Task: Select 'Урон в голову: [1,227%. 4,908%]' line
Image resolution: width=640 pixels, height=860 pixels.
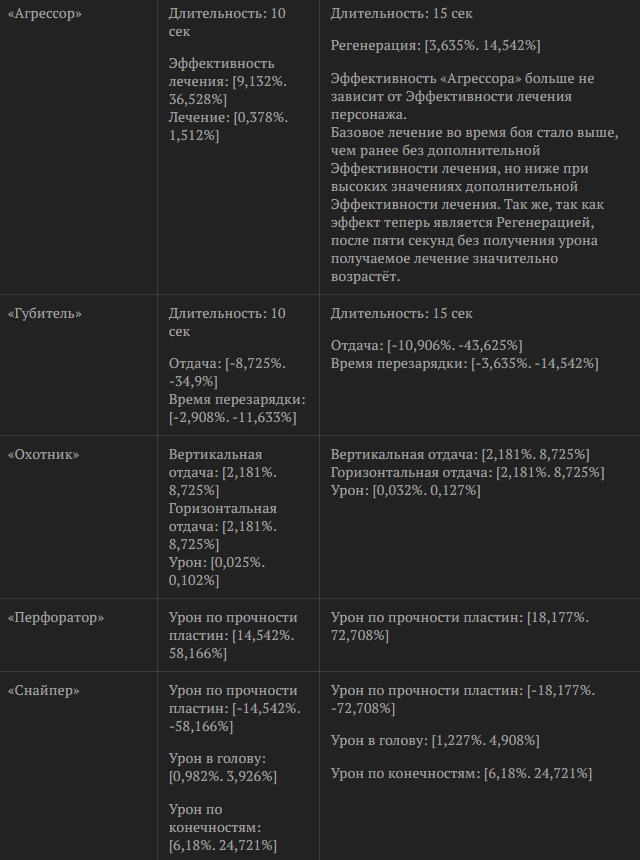Action: coord(435,741)
